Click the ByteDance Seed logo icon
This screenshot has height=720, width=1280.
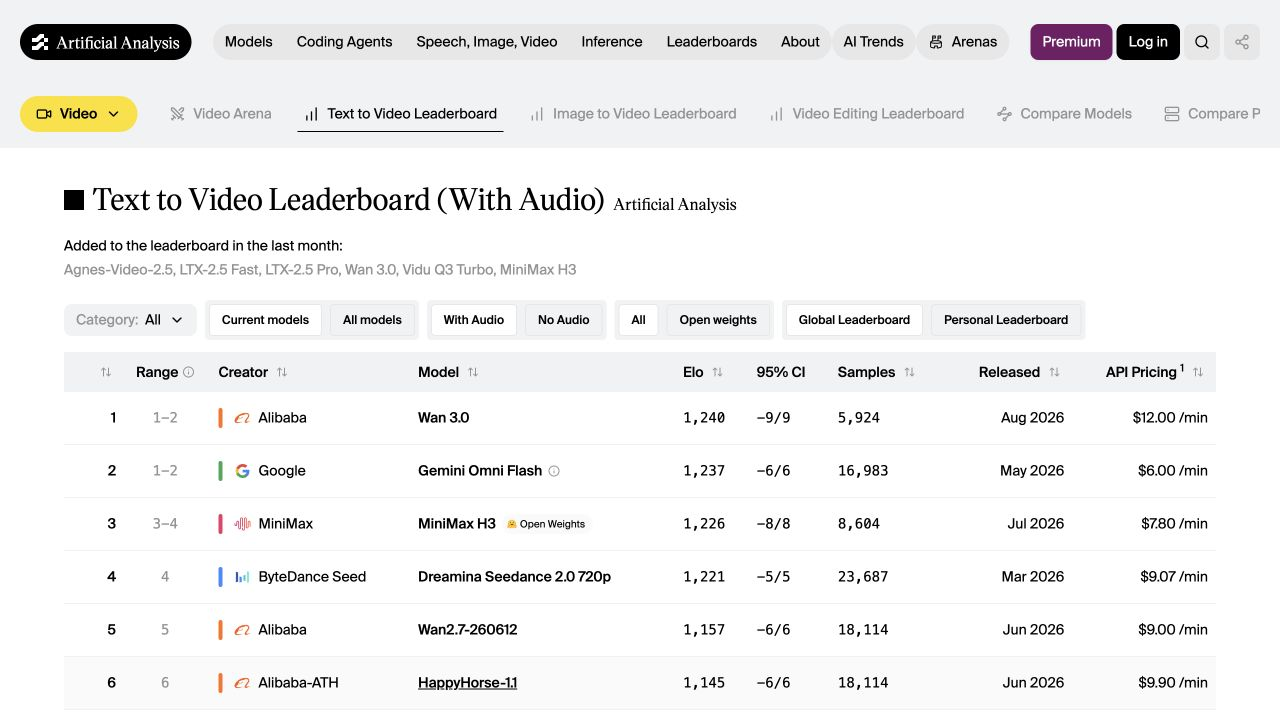click(x=242, y=577)
